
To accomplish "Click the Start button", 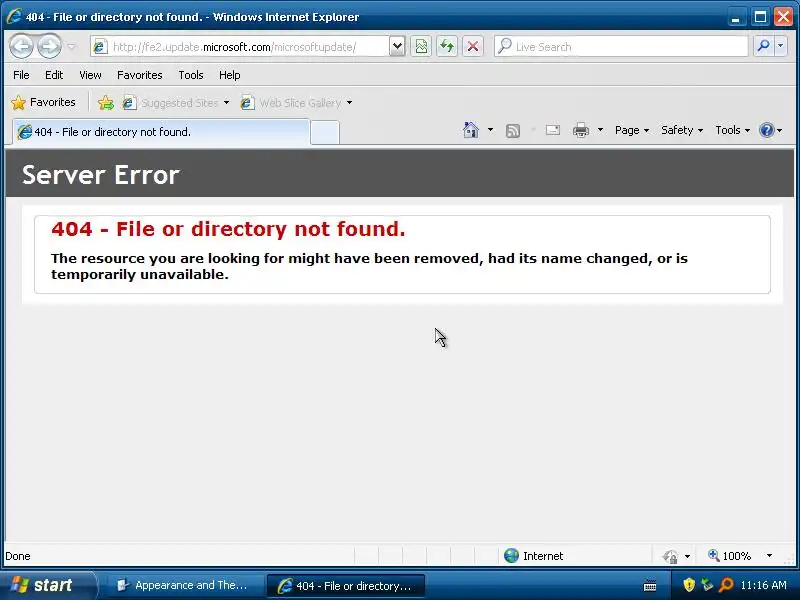I will pos(47,585).
